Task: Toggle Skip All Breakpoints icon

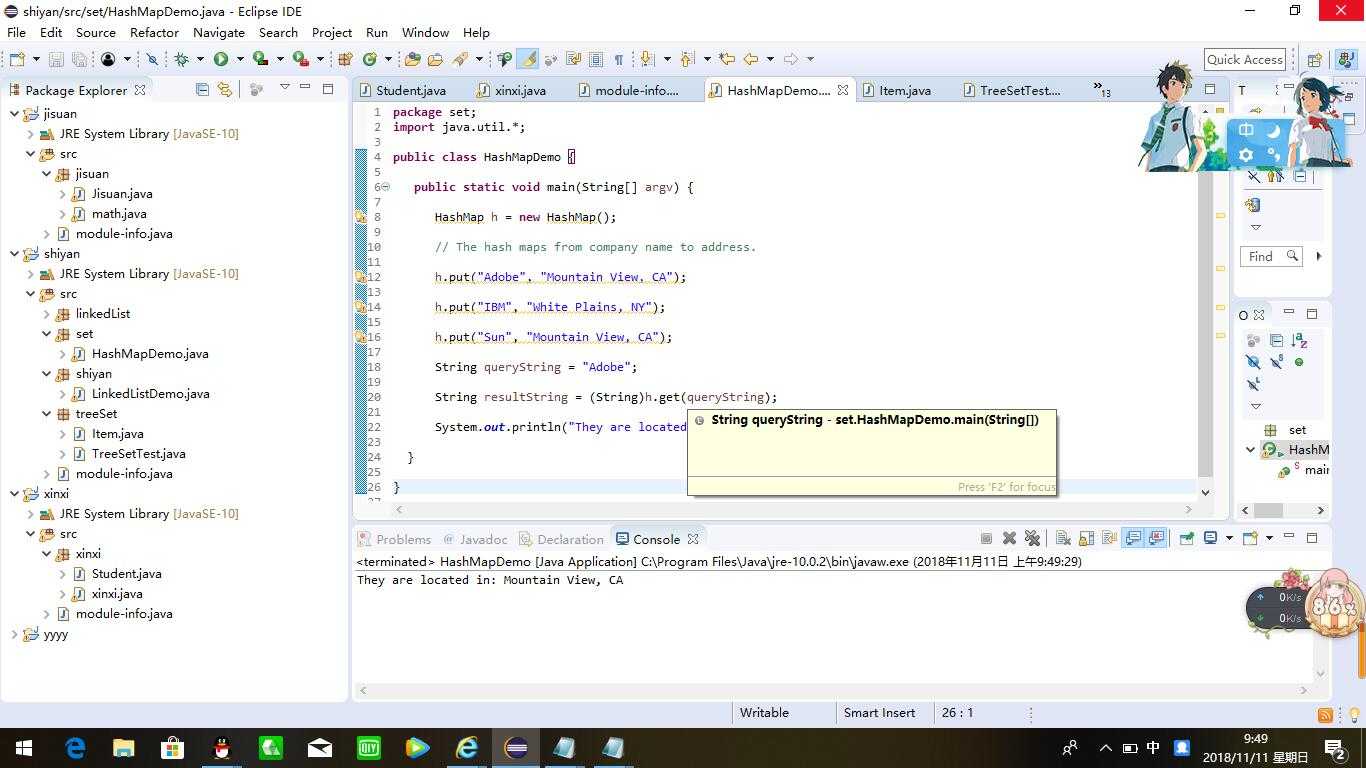Action: 152,59
